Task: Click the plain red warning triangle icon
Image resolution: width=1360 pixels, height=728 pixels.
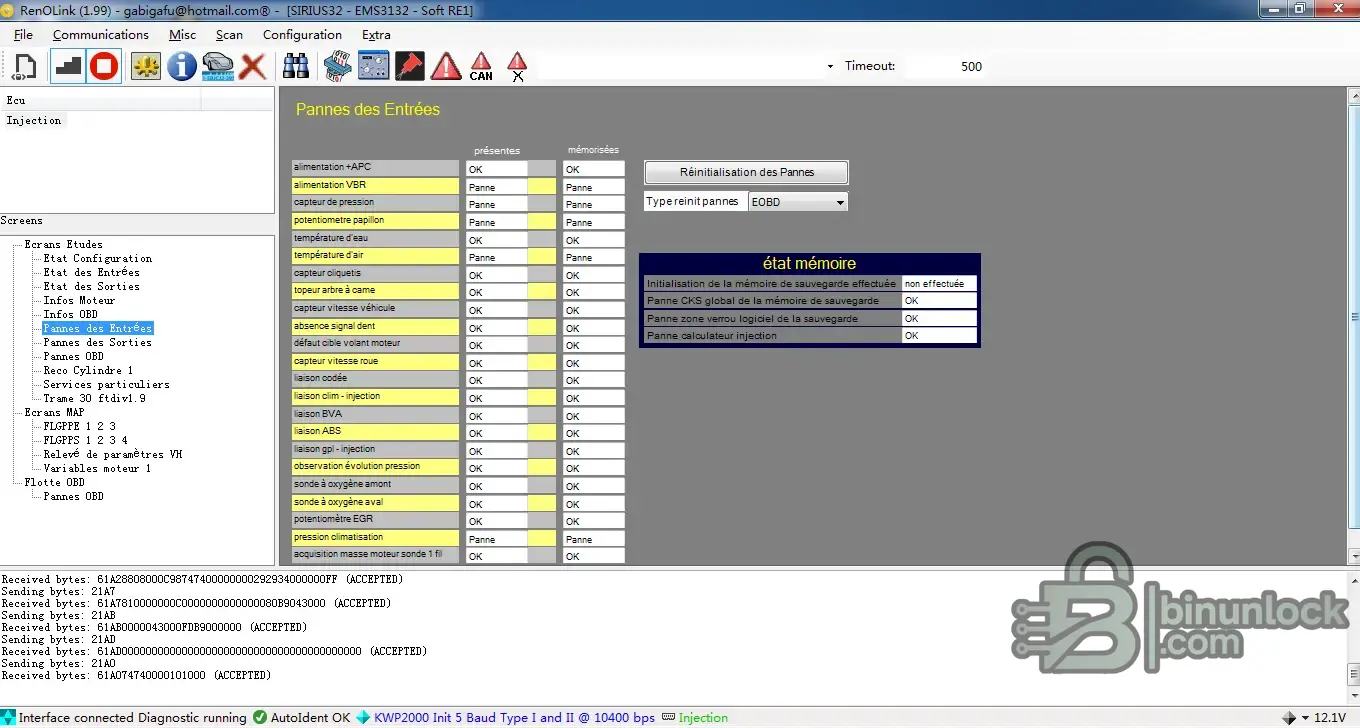Action: [x=445, y=67]
